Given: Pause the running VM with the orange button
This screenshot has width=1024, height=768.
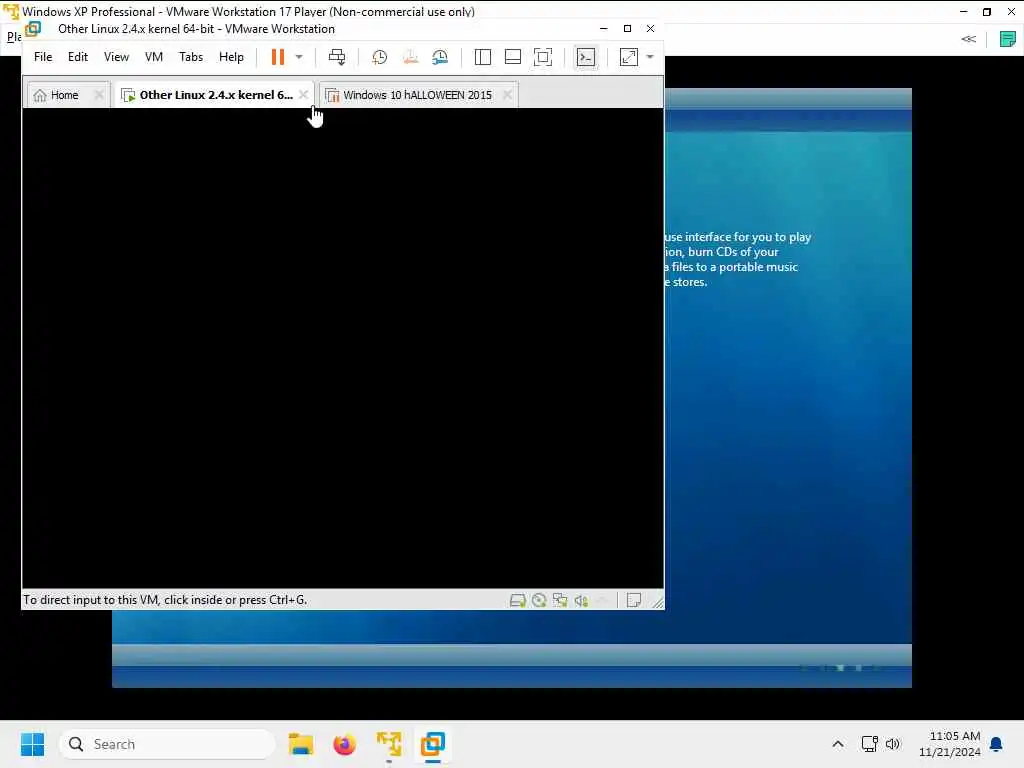Looking at the screenshot, I should point(278,57).
